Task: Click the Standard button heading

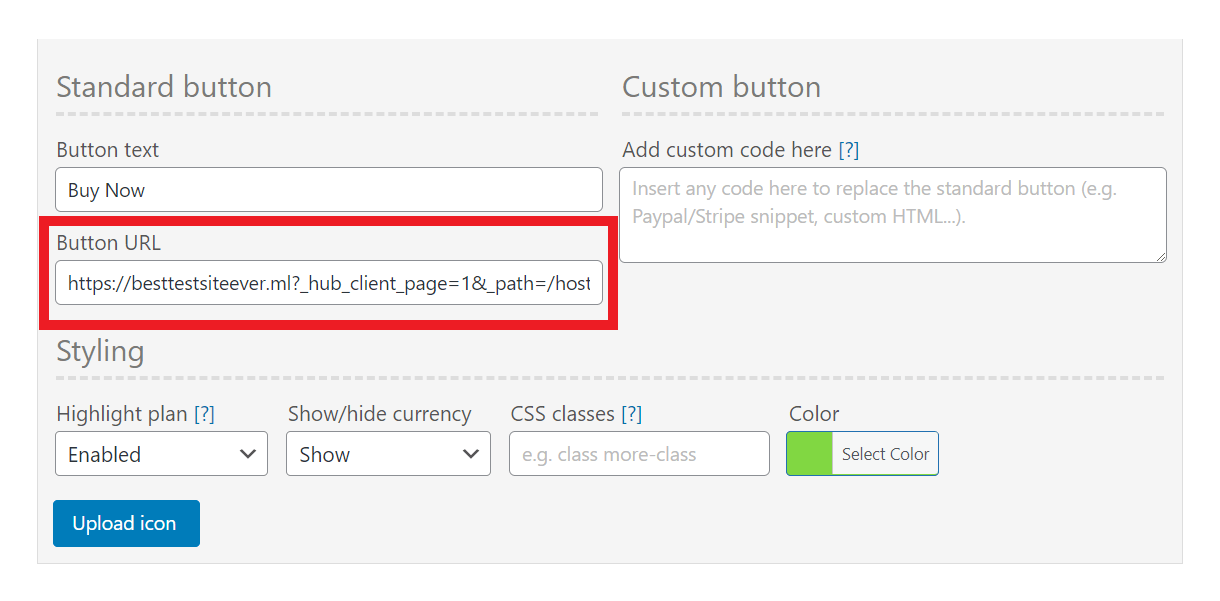Action: tap(164, 87)
